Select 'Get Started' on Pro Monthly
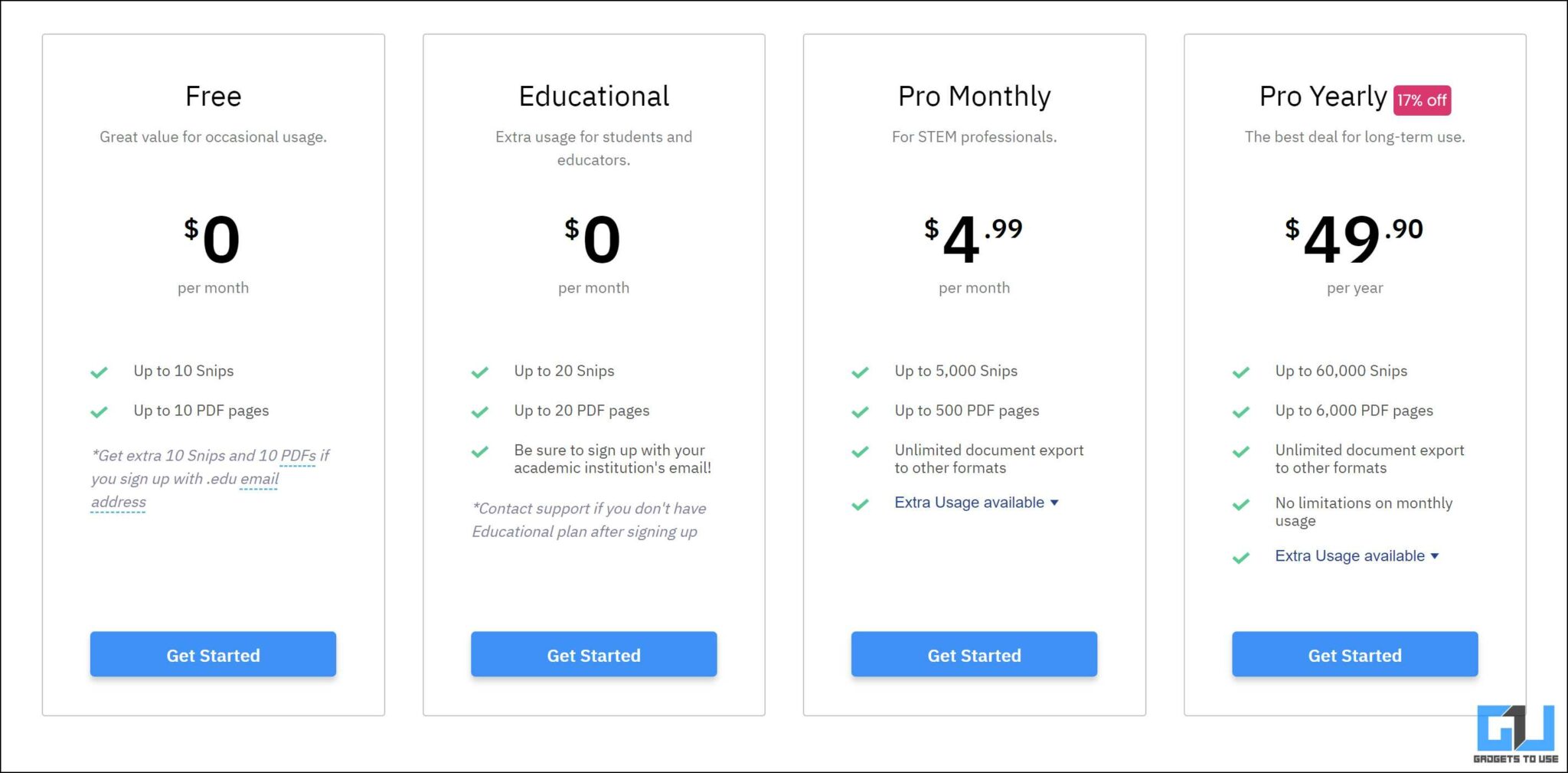Viewport: 1568px width, 773px height. pos(974,654)
